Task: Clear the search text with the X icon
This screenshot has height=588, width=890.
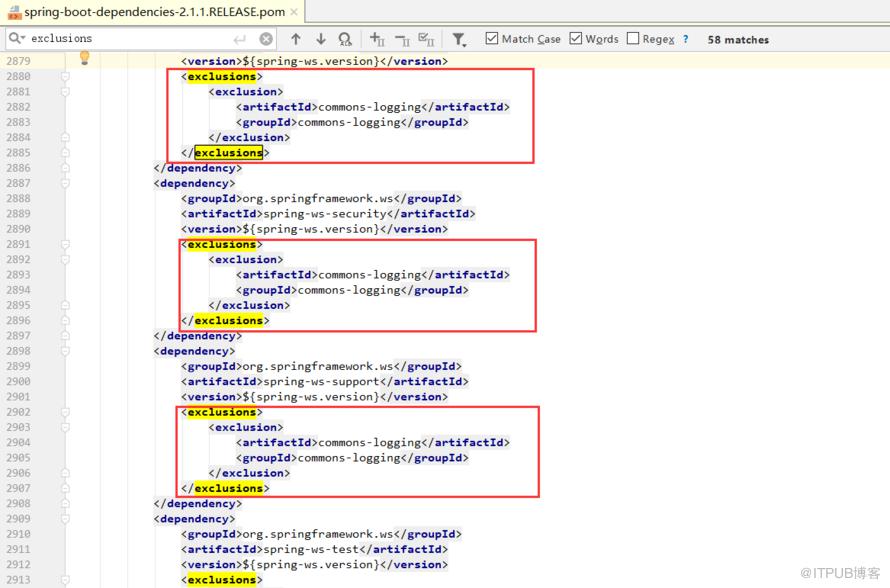Action: (x=266, y=39)
